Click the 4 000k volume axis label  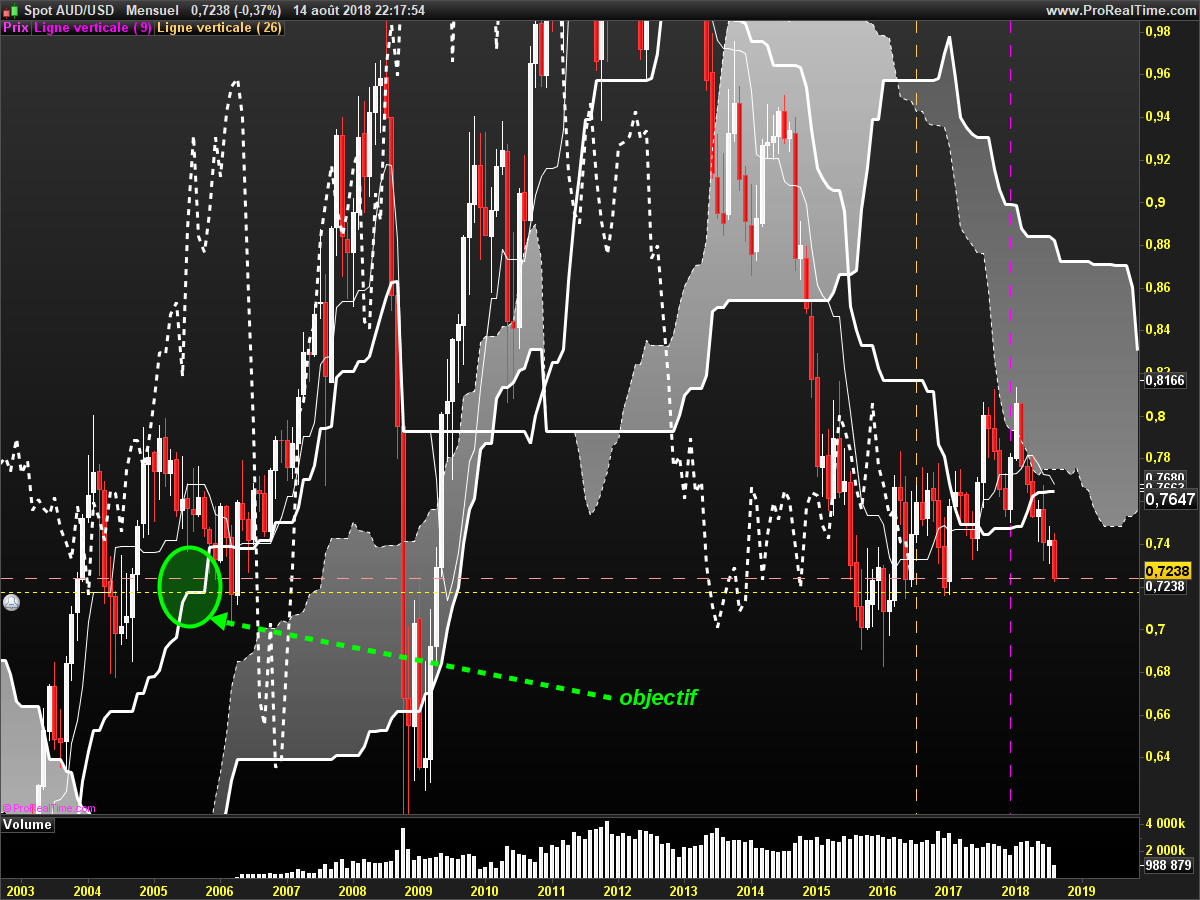click(x=1166, y=824)
